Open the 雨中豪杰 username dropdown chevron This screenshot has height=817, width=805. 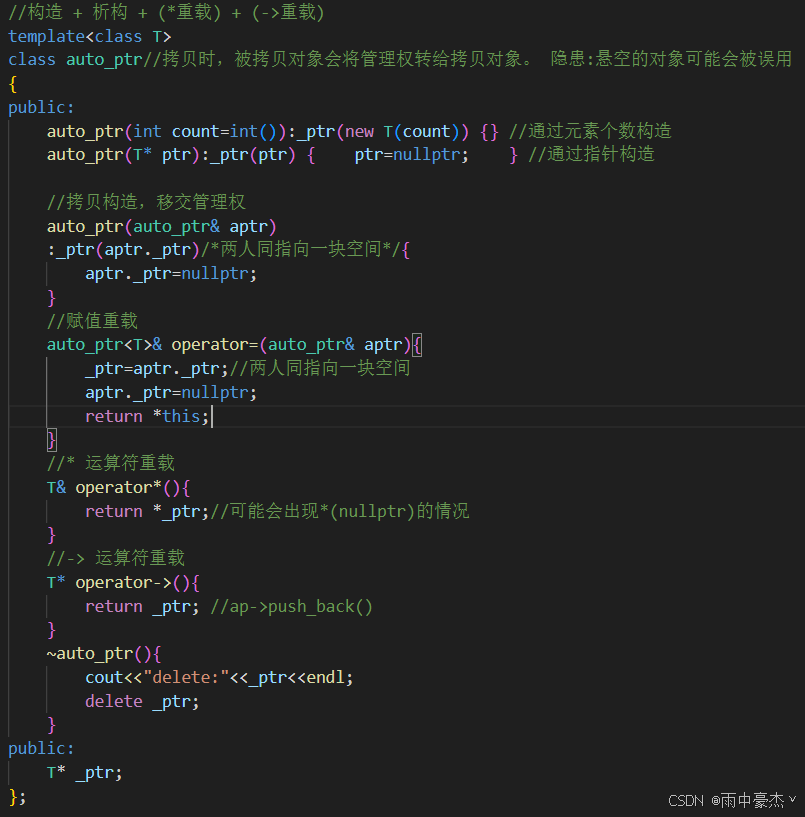(x=790, y=800)
